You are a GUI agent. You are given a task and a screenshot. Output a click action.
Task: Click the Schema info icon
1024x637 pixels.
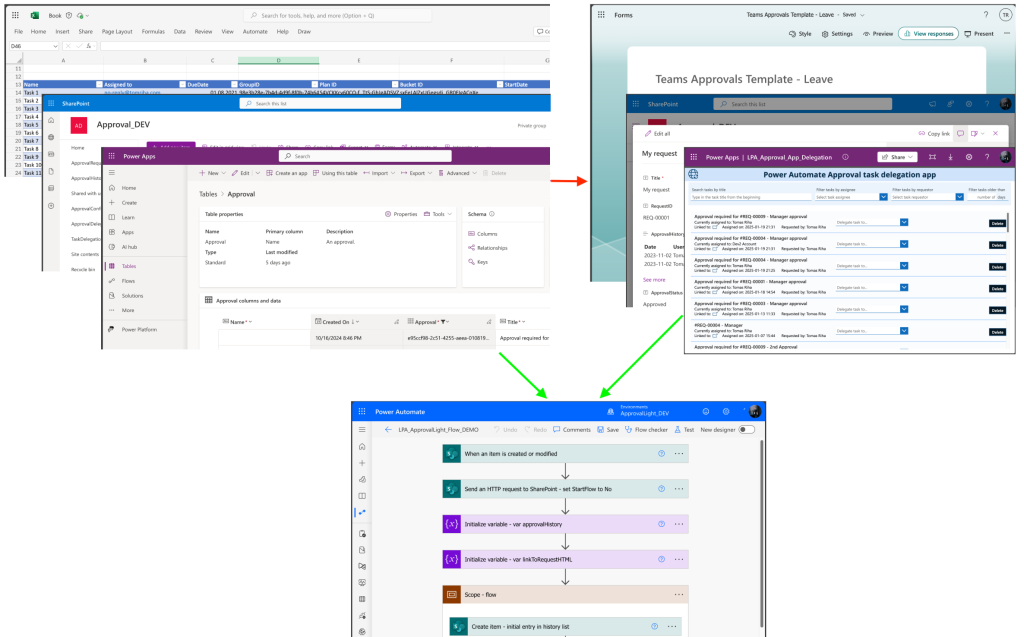click(492, 214)
